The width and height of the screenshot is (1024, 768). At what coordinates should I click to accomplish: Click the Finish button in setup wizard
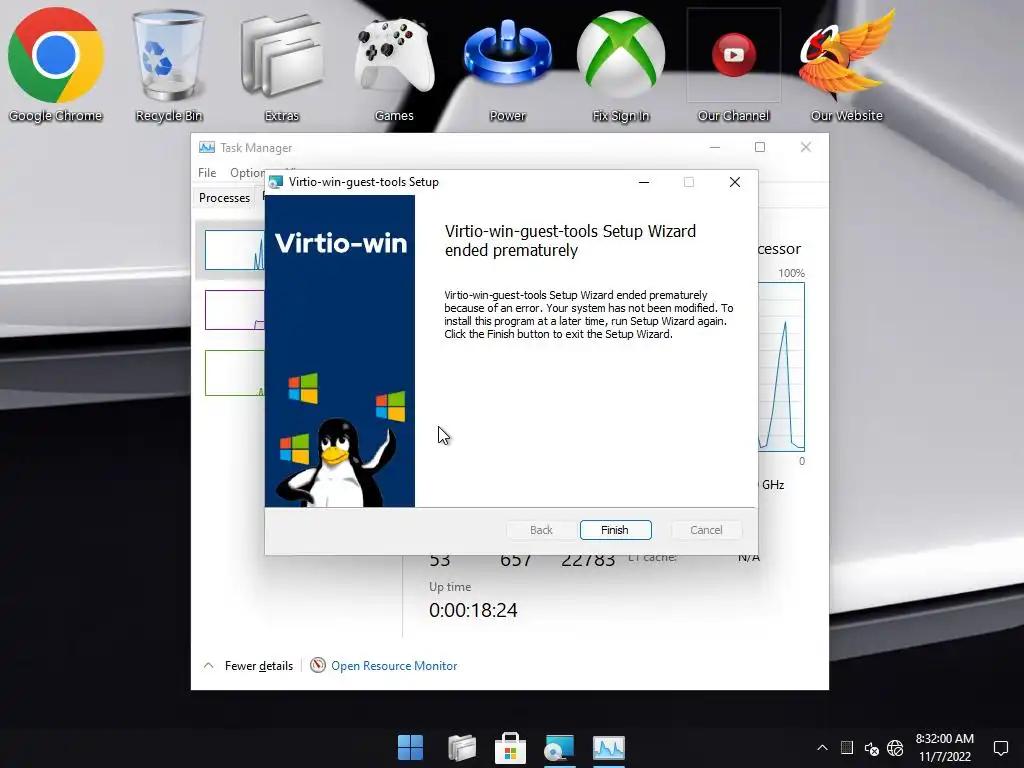[x=615, y=530]
